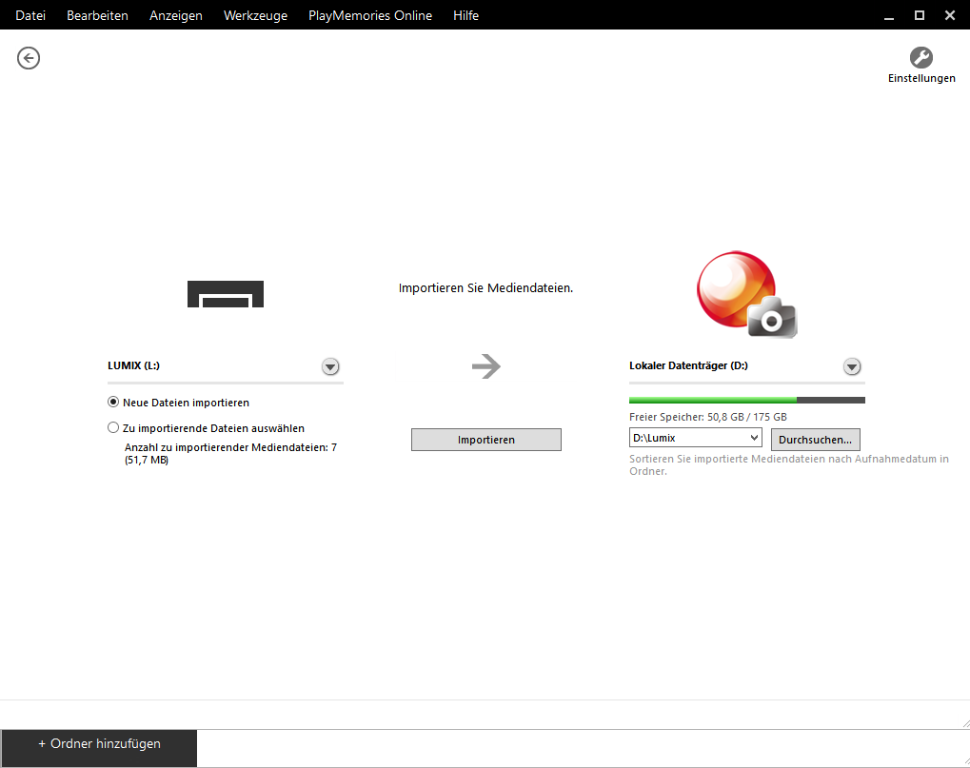The height and width of the screenshot is (768, 970).
Task: Expand the LUMIX (L:) source dropdown
Action: tap(330, 367)
